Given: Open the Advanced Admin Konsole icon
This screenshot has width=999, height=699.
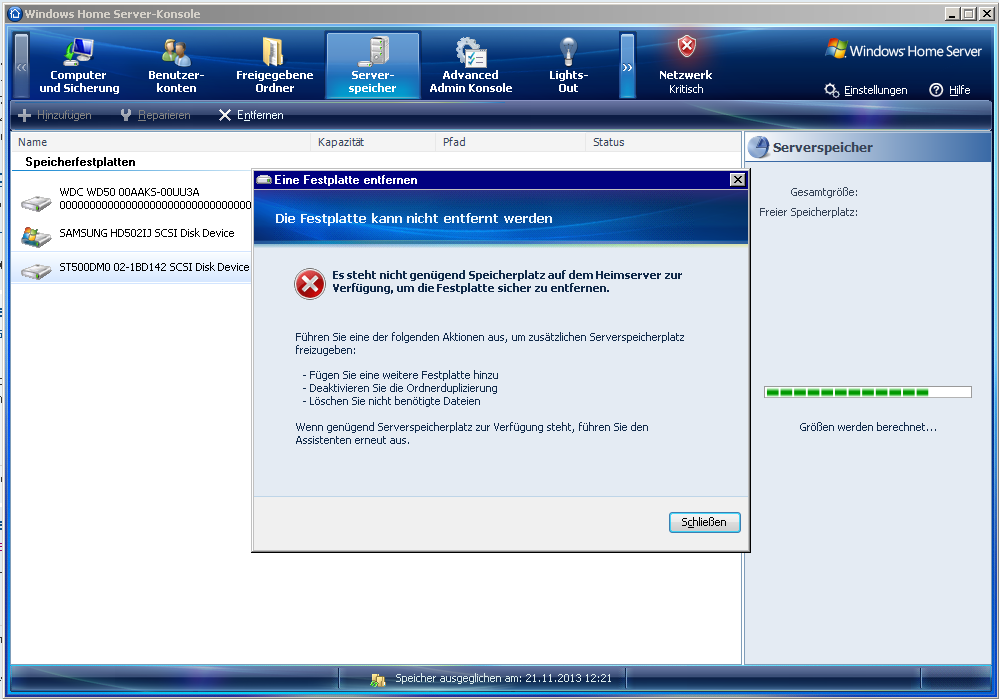Looking at the screenshot, I should pyautogui.click(x=470, y=52).
